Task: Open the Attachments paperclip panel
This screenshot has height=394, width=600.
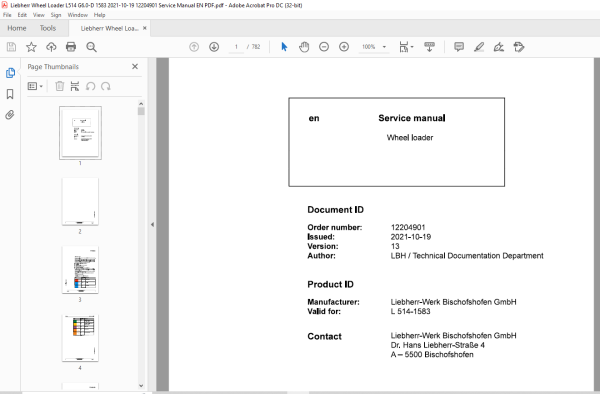Action: pyautogui.click(x=10, y=115)
